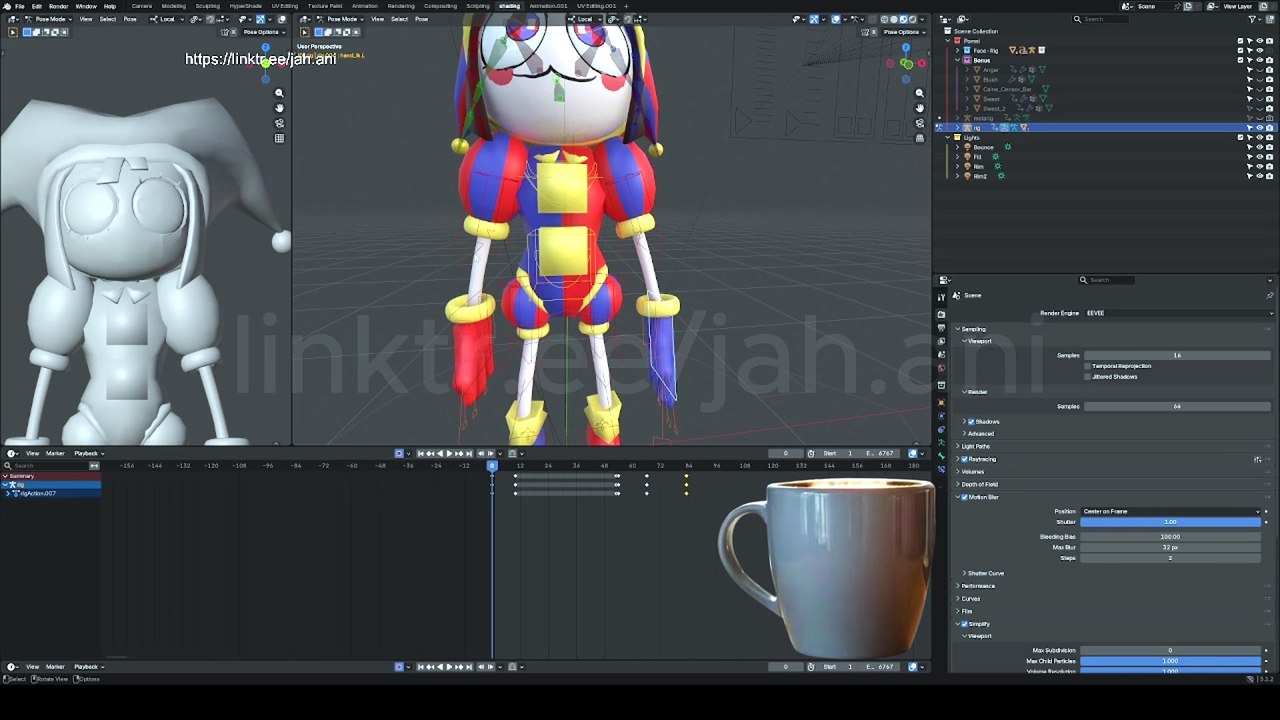Open View menu in left viewport header
The height and width of the screenshot is (720, 1280).
coord(87,19)
